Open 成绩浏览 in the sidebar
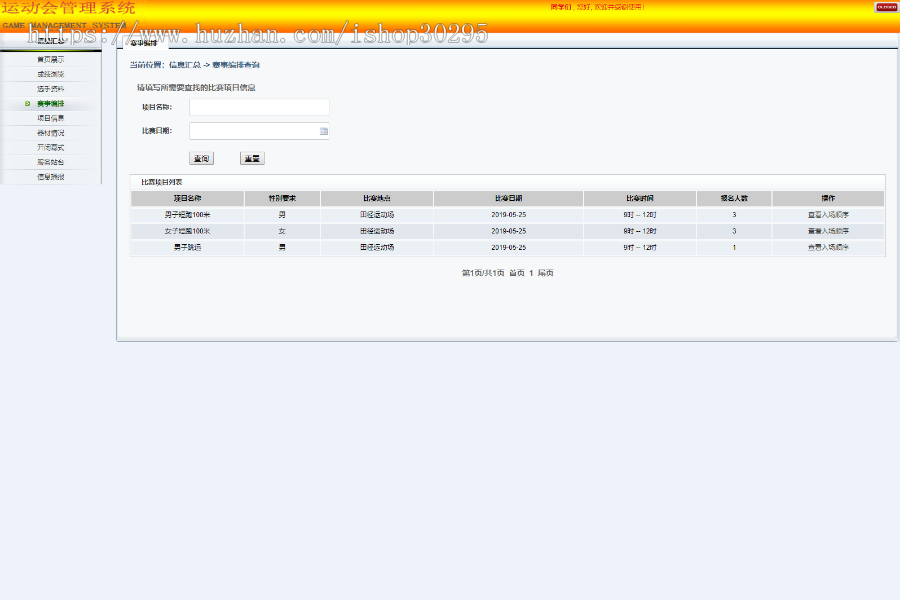Screen dimensions: 900x600 (50, 73)
